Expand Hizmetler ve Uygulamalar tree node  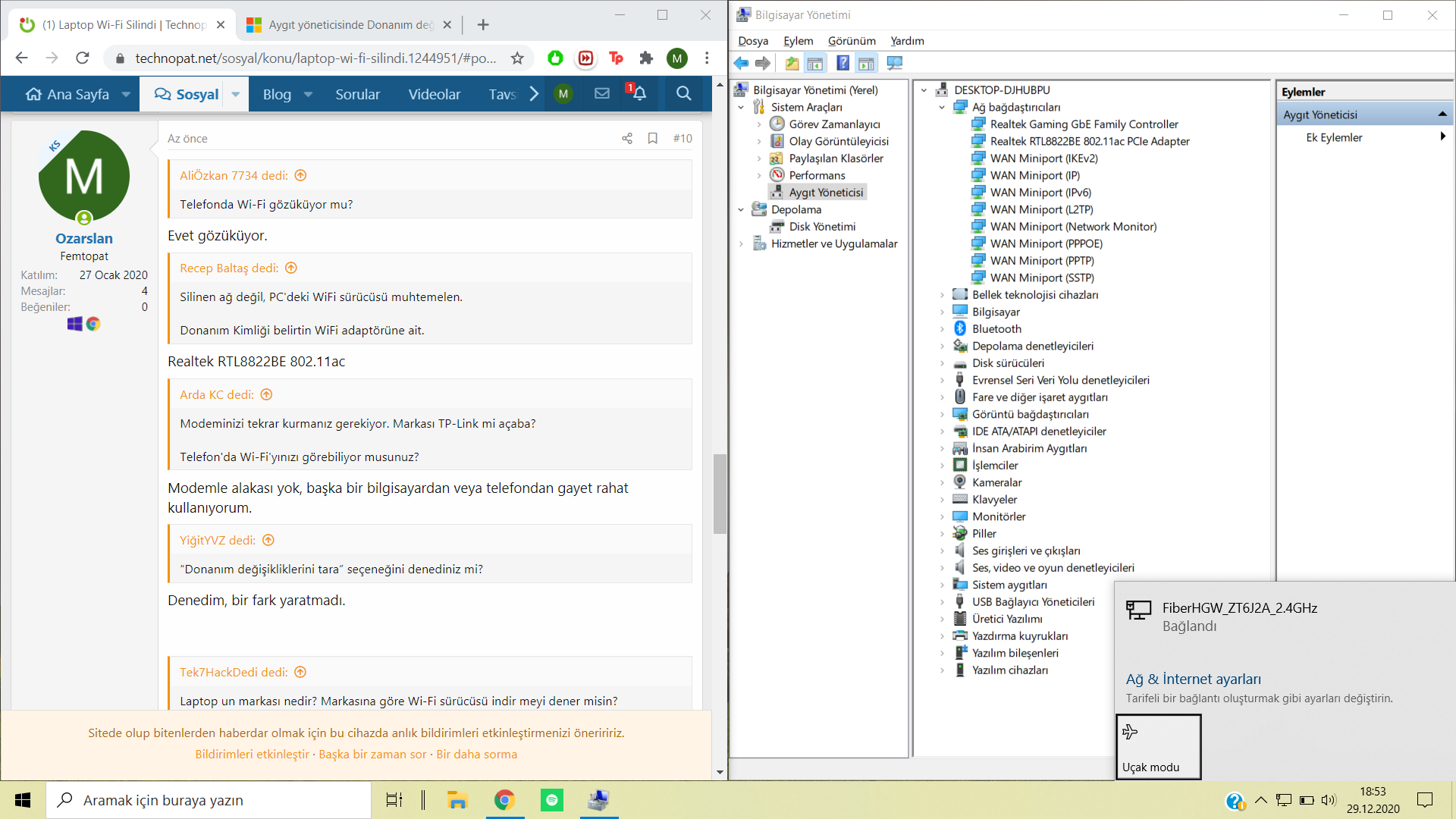741,244
